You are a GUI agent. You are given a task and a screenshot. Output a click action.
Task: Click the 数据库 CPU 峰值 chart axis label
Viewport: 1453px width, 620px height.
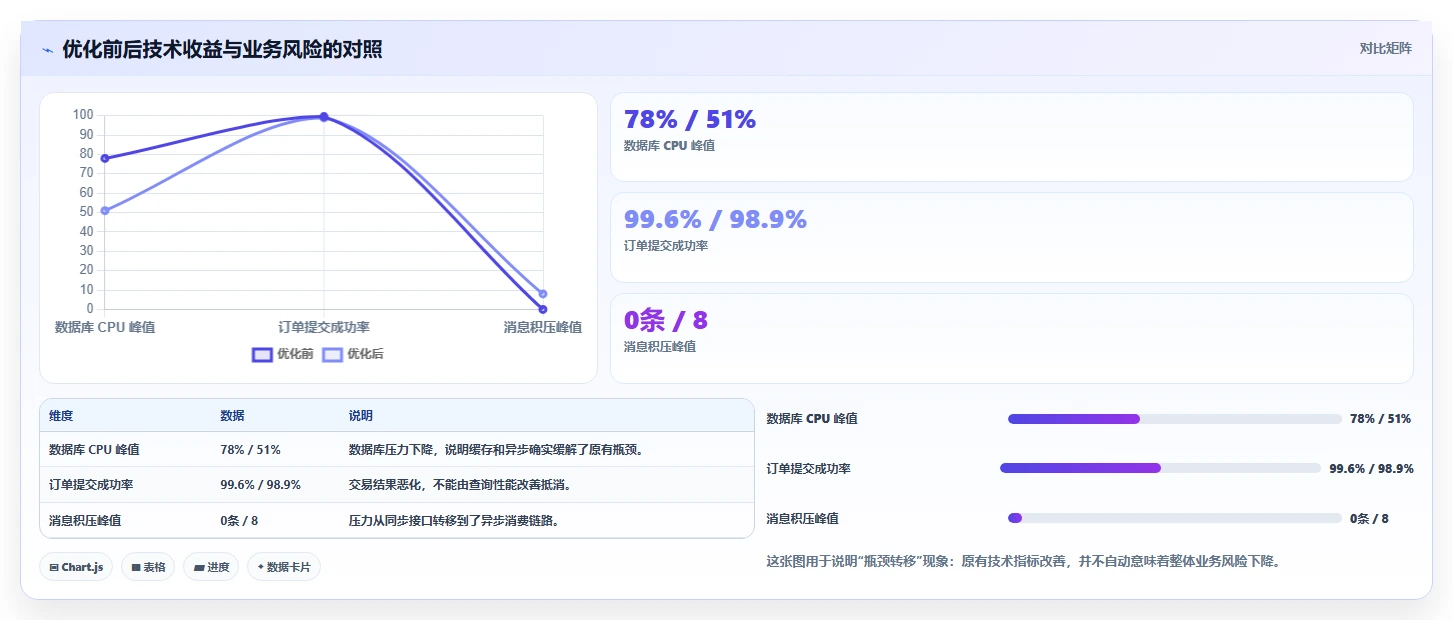[105, 327]
